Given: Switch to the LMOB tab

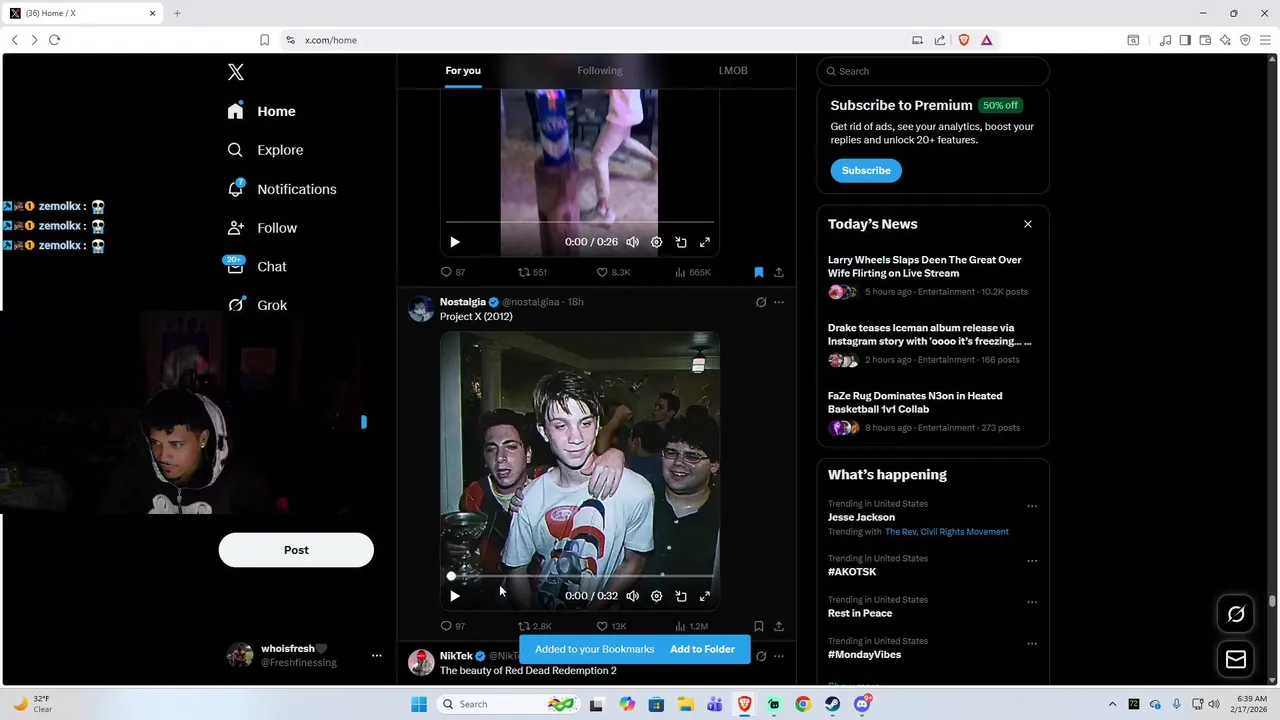Looking at the screenshot, I should coord(733,71).
